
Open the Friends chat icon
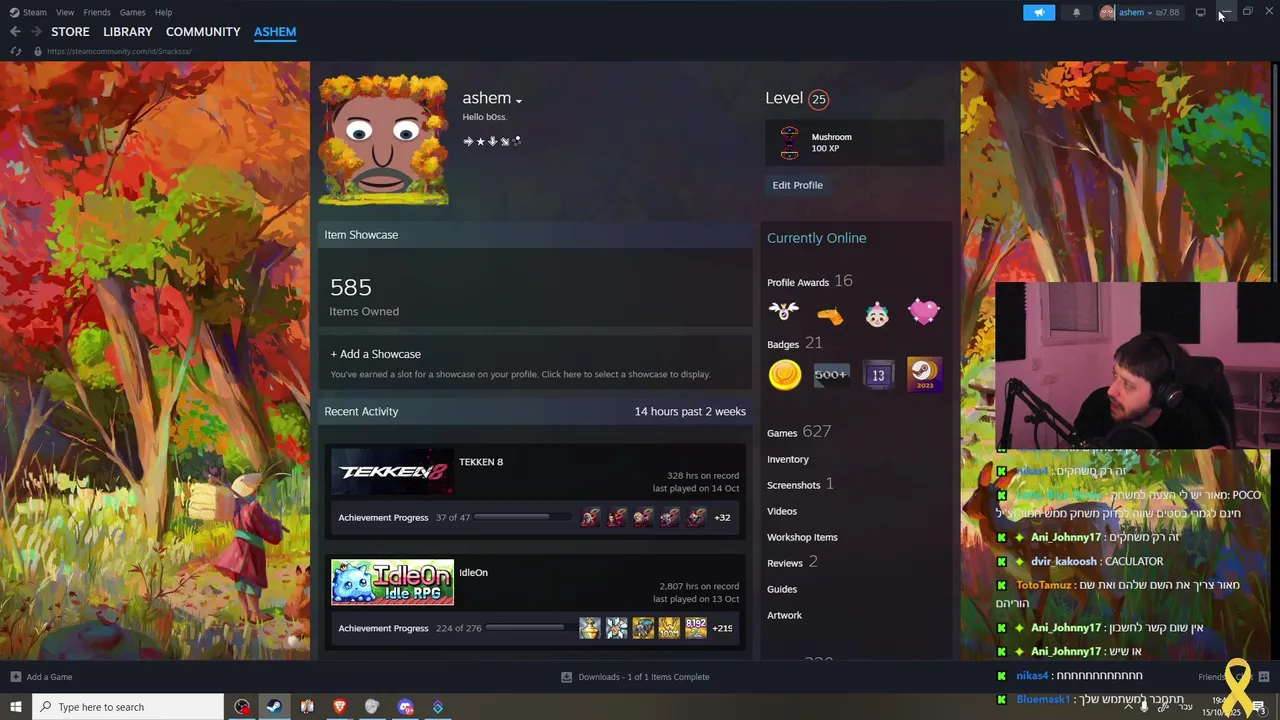pos(1264,677)
